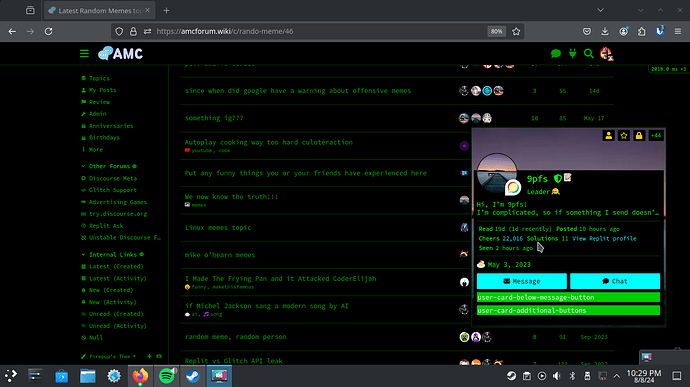Image resolution: width=690 pixels, height=387 pixels.
Task: Show the +44 more badges on user card
Action: [x=656, y=136]
